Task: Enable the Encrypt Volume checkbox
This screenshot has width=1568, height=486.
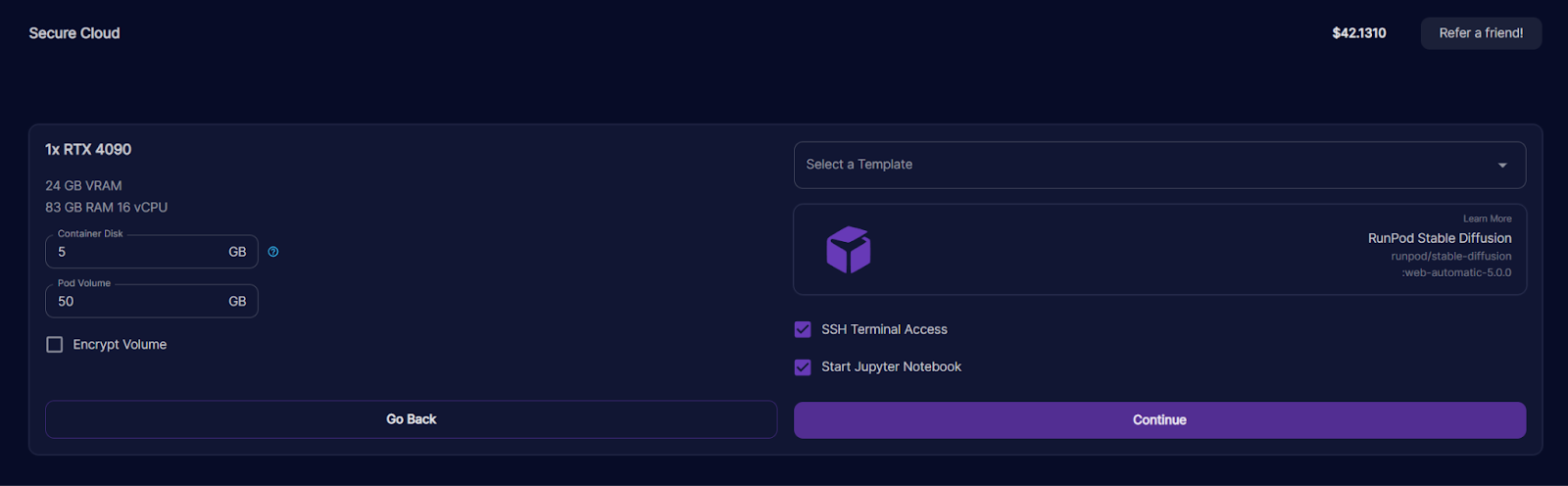Action: click(55, 345)
